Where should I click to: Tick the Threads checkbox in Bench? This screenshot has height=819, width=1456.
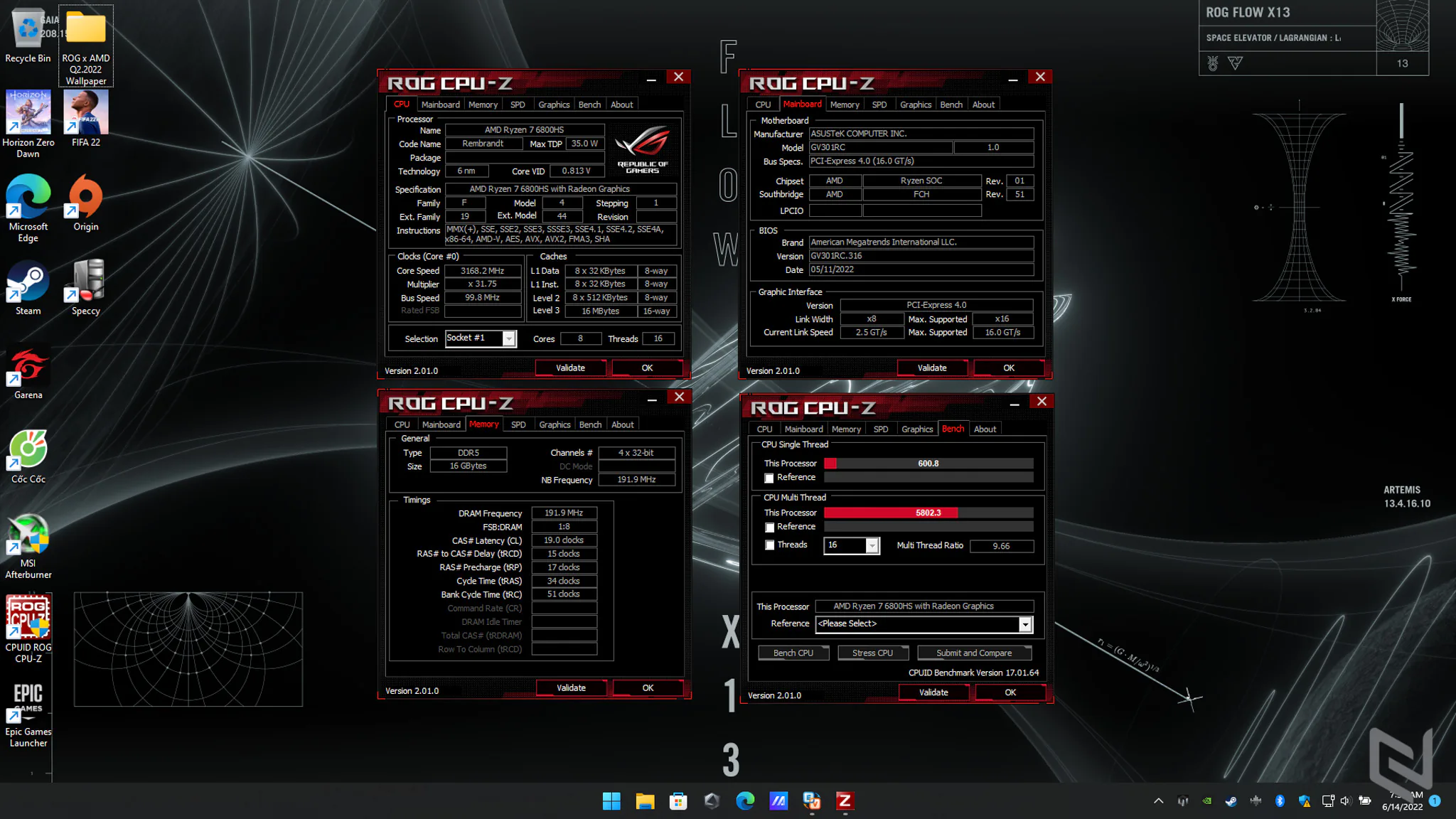[x=769, y=545]
